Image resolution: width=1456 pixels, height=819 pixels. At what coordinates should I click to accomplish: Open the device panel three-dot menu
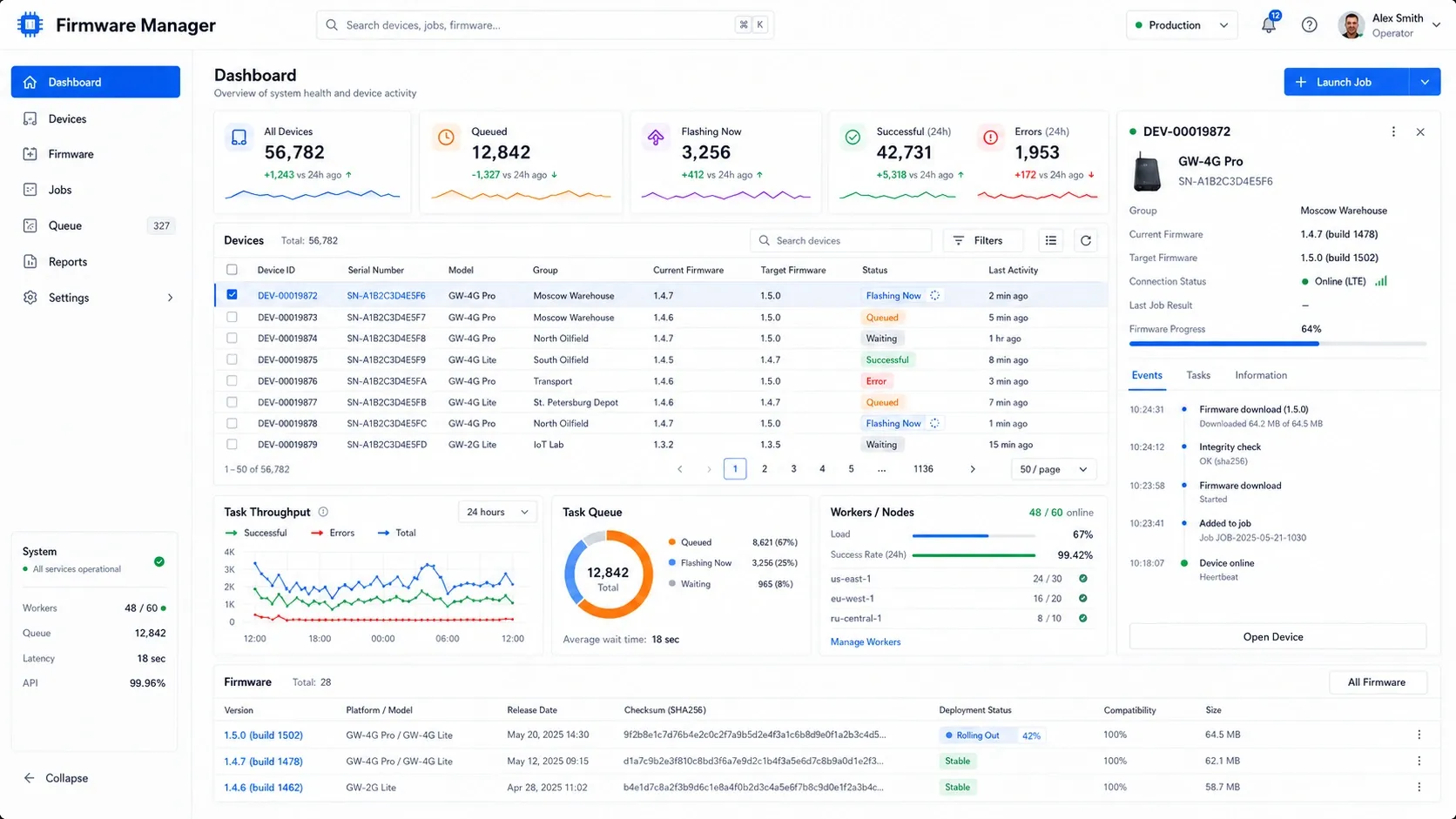click(1393, 131)
